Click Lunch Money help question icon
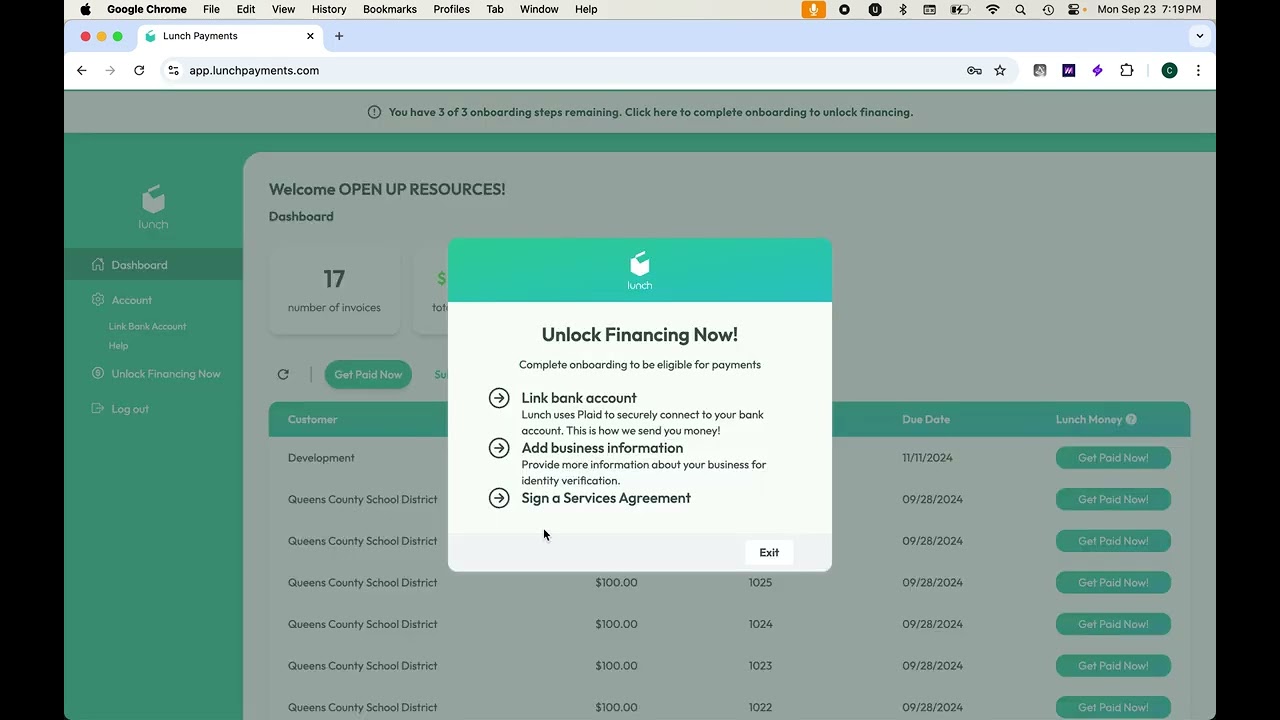Screen dimensions: 1280x720 1131,419
